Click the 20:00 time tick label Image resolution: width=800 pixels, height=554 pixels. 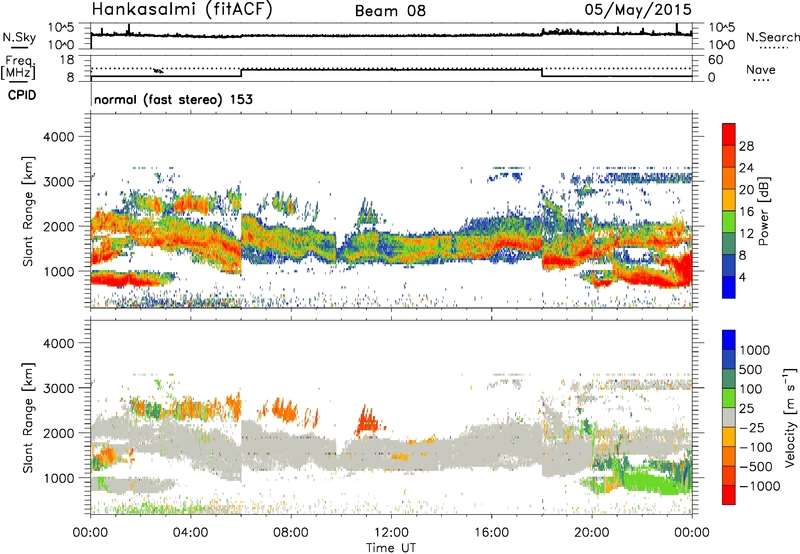(592, 533)
